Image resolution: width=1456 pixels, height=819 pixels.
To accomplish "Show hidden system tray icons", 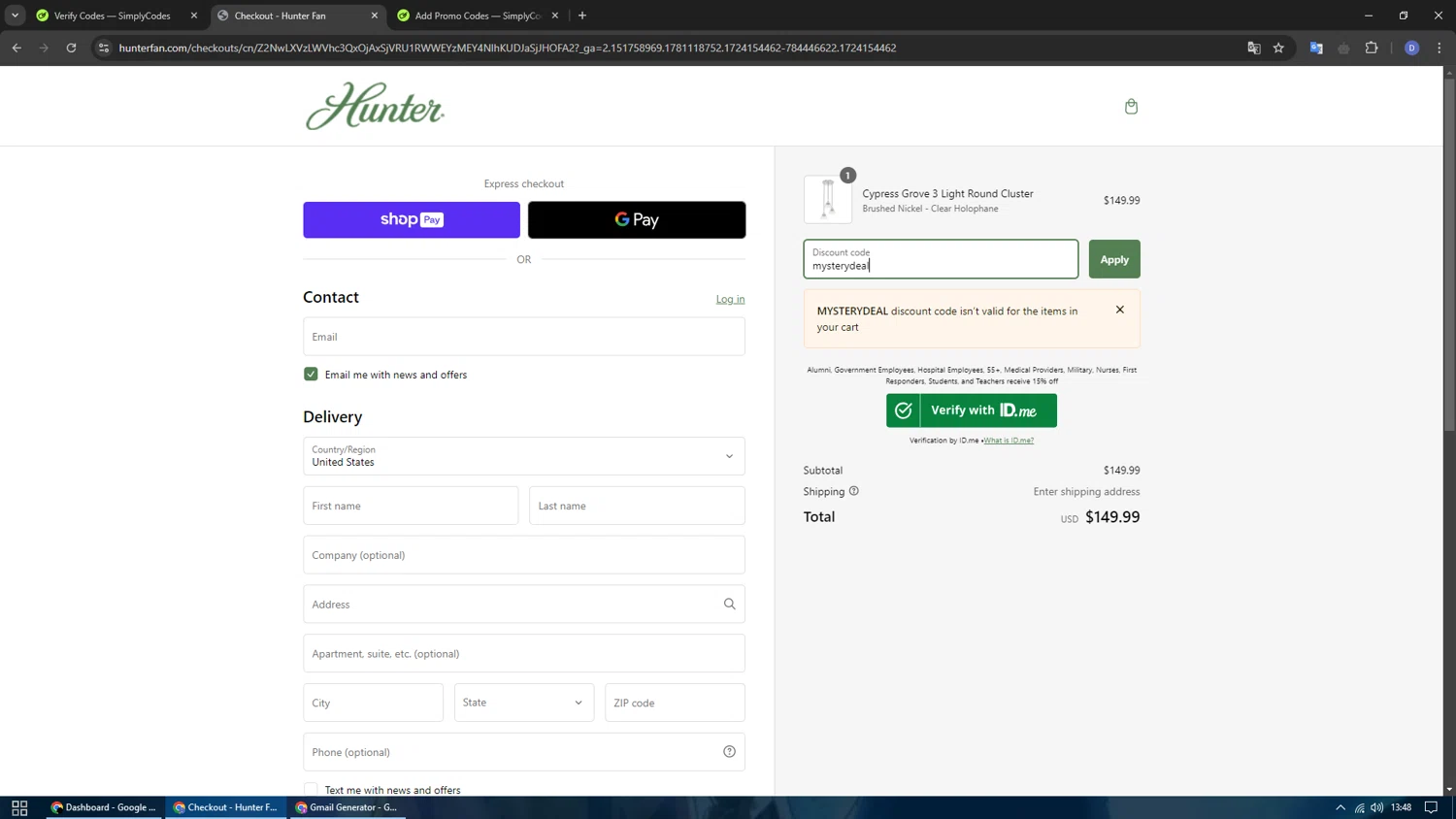I will (x=1340, y=807).
